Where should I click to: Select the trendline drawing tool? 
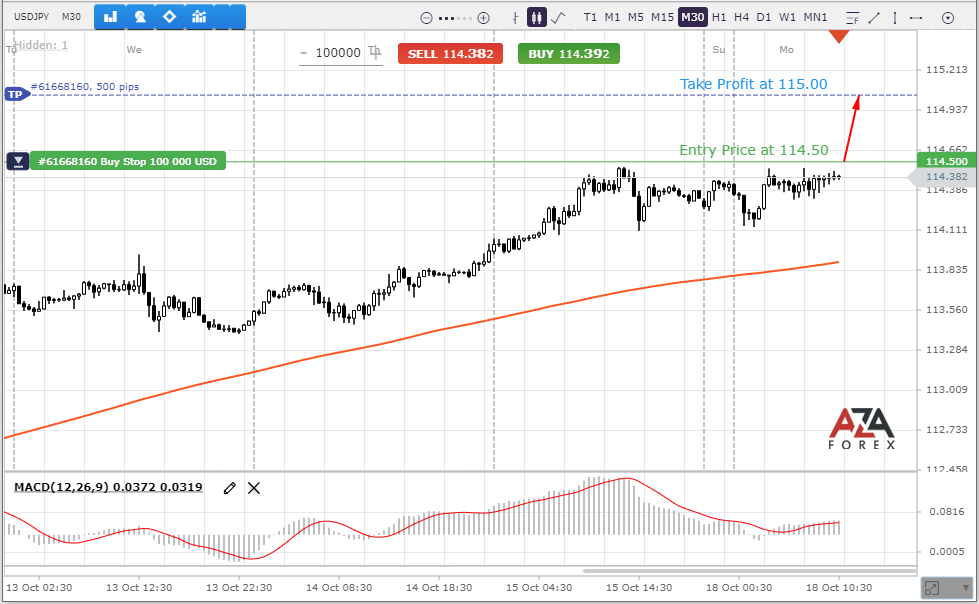pyautogui.click(x=874, y=17)
